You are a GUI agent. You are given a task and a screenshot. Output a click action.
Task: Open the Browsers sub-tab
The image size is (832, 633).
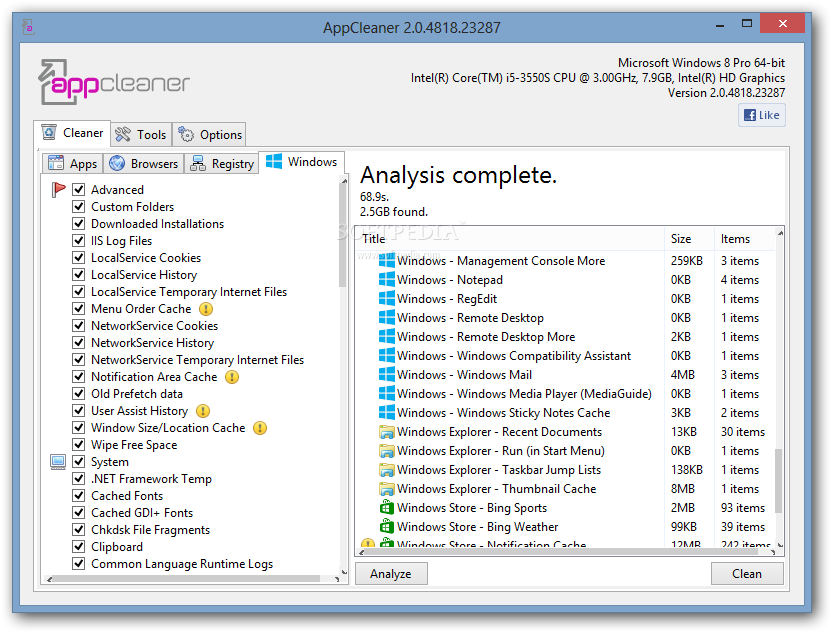click(x=143, y=163)
